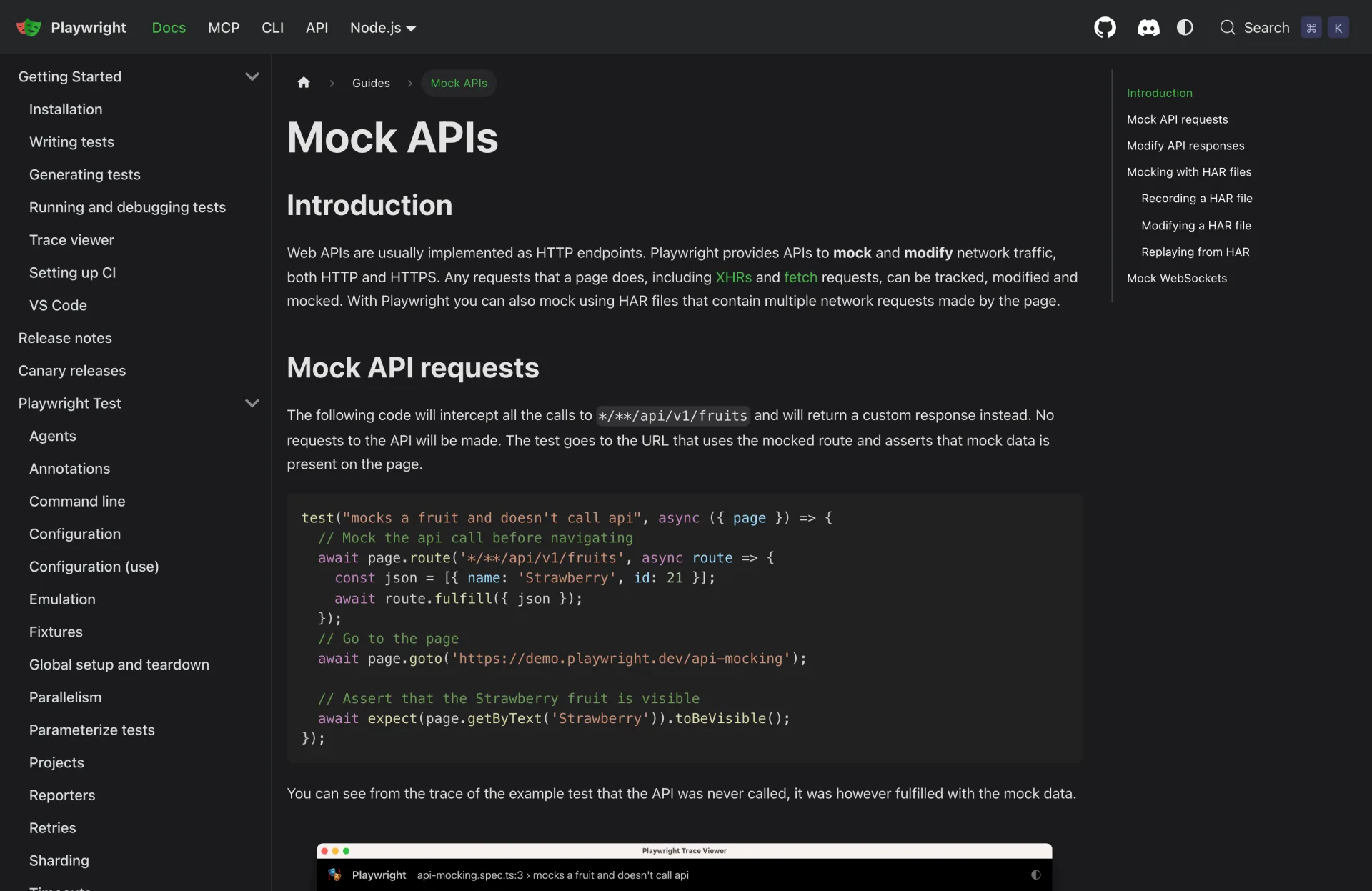Open the API navigation tab
Image resolution: width=1372 pixels, height=891 pixels.
coord(317,27)
